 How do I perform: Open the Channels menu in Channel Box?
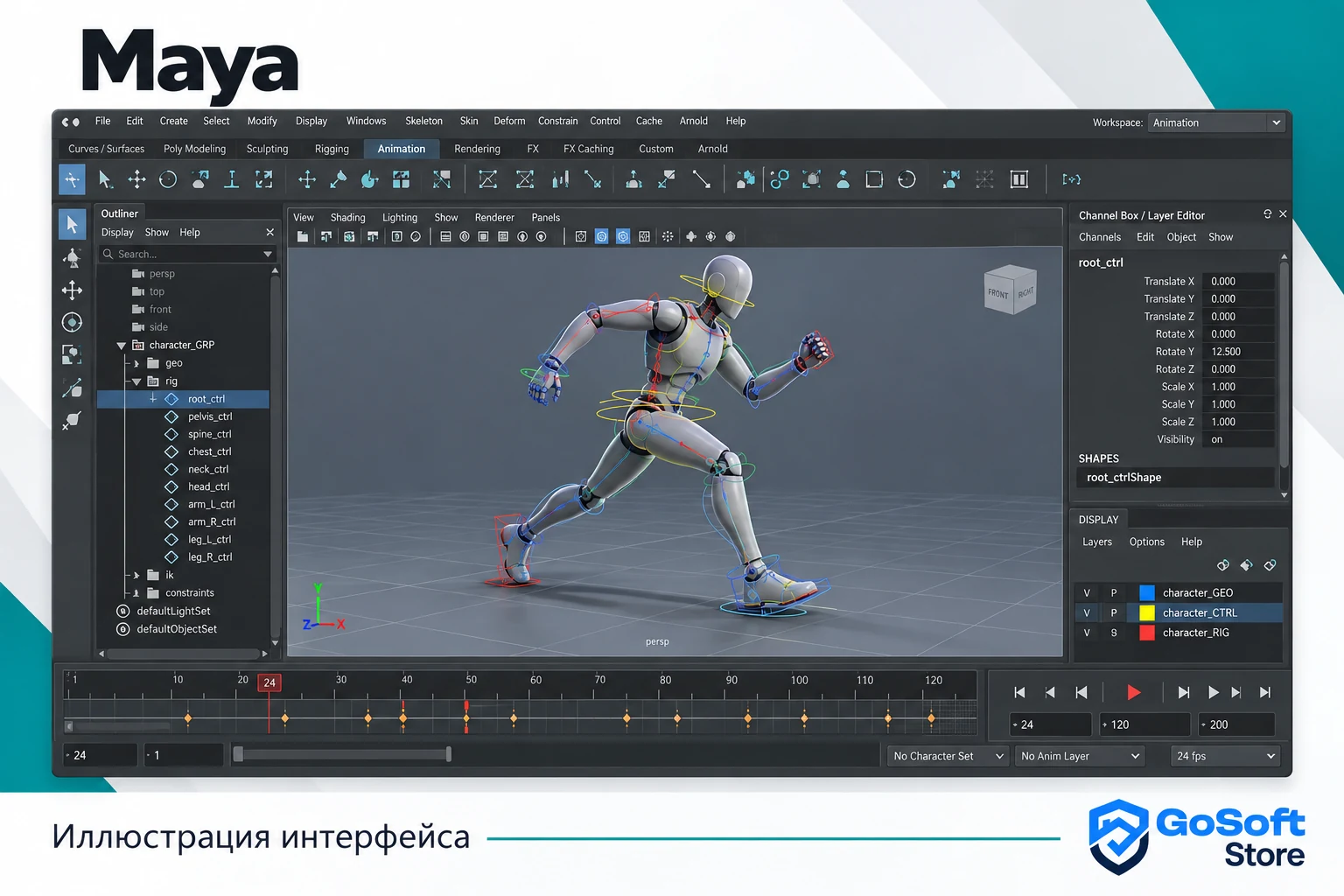1100,237
